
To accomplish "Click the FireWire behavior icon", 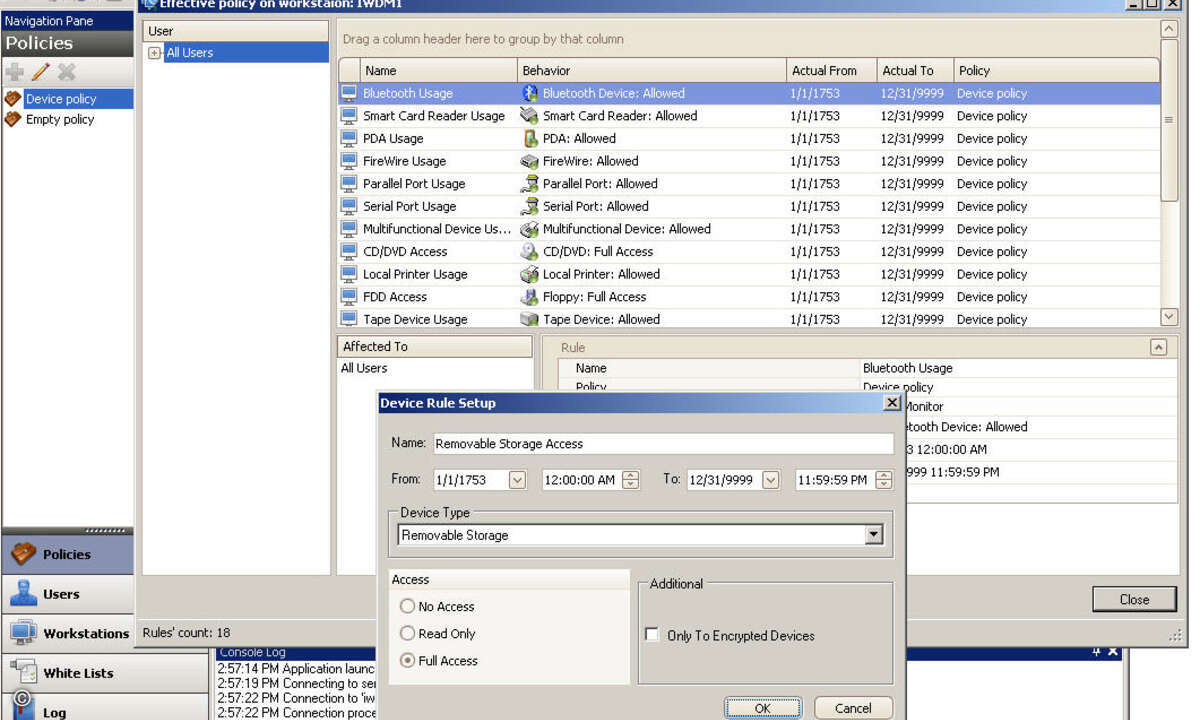I will coord(530,161).
